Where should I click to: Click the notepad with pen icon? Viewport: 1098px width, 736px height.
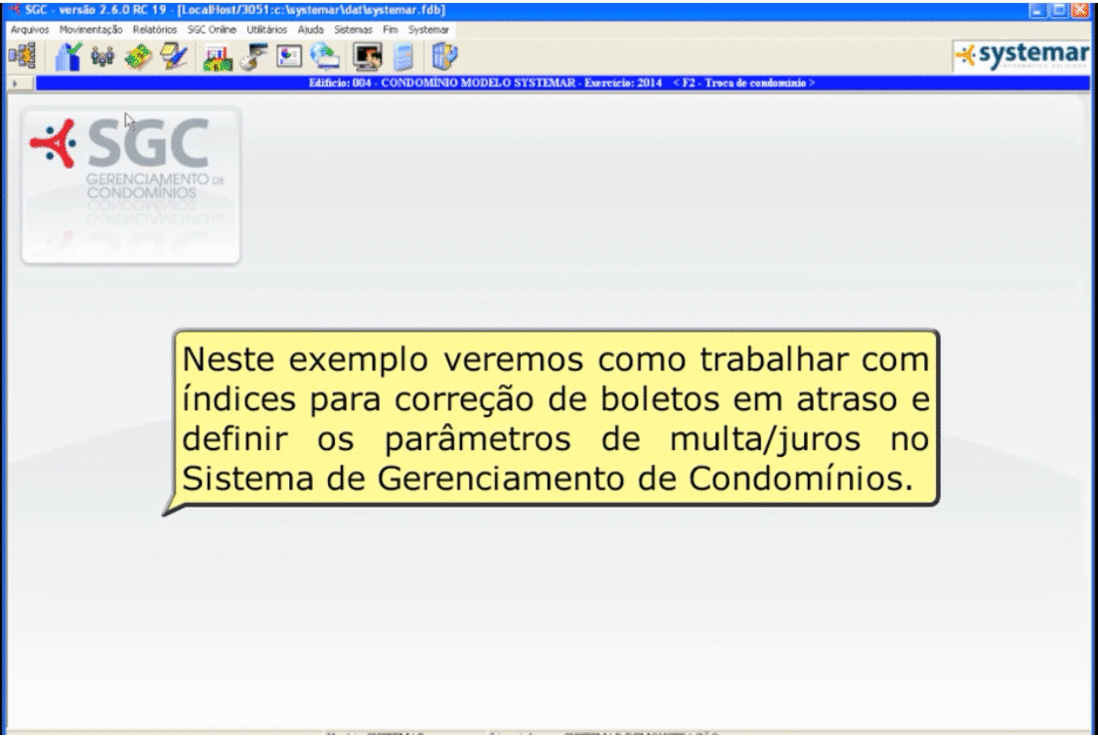(172, 57)
